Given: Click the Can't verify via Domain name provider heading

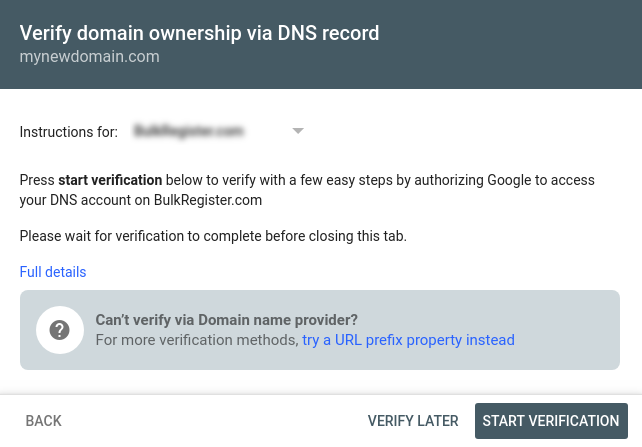Looking at the screenshot, I should (226, 320).
